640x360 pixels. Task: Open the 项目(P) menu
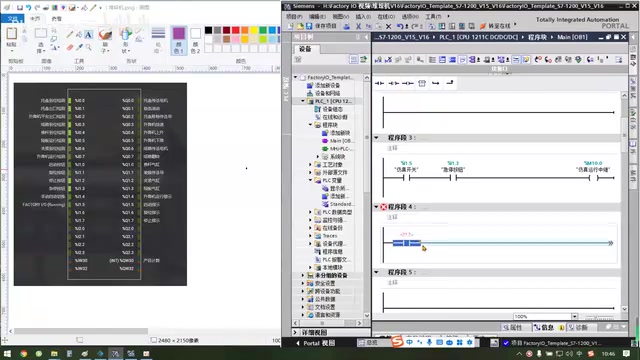[x=294, y=17]
